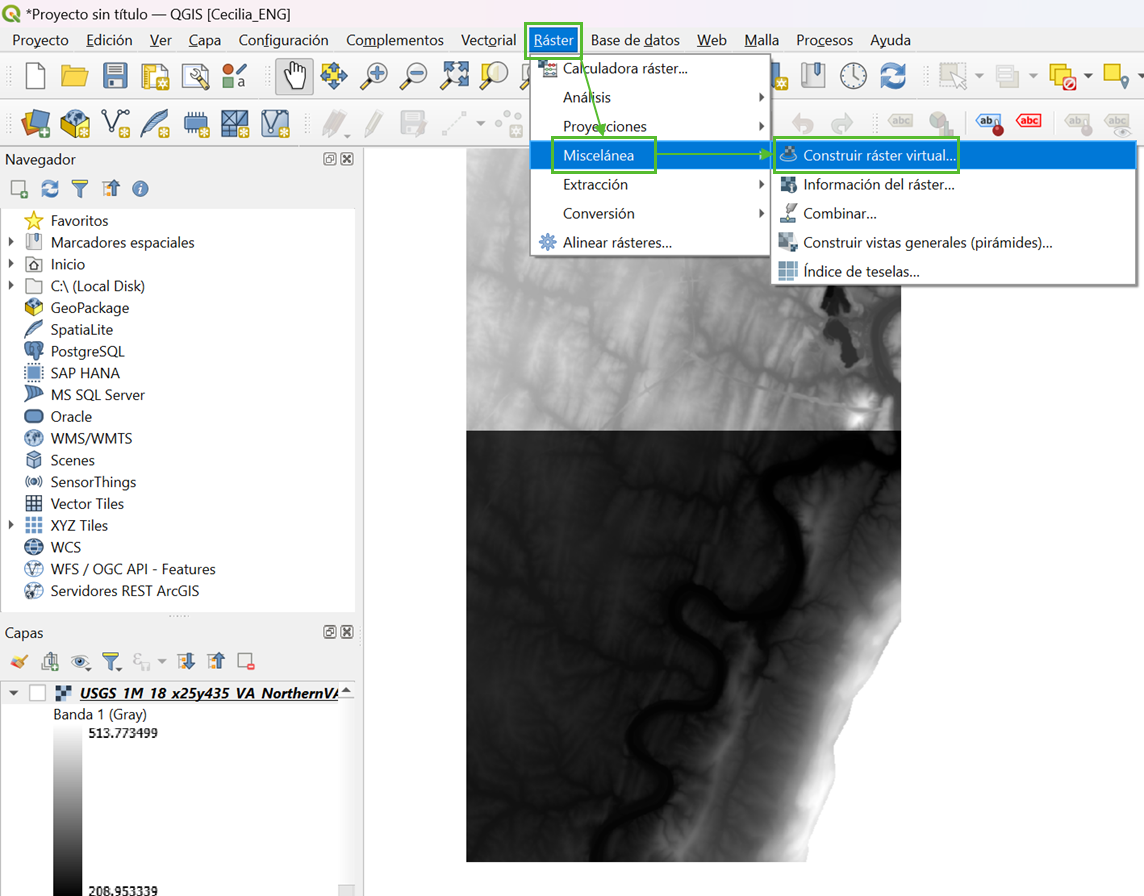Click the Zoom In magnifier tool
Screen dimensions: 1144x896
click(374, 76)
